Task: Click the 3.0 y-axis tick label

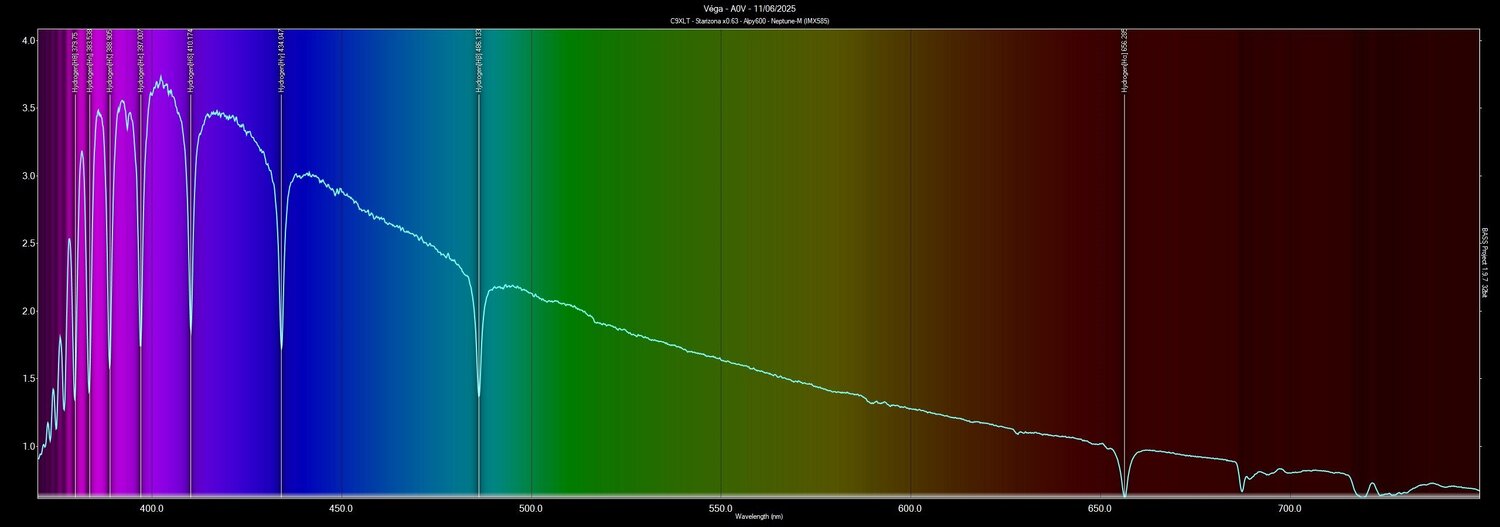Action: [x=29, y=176]
